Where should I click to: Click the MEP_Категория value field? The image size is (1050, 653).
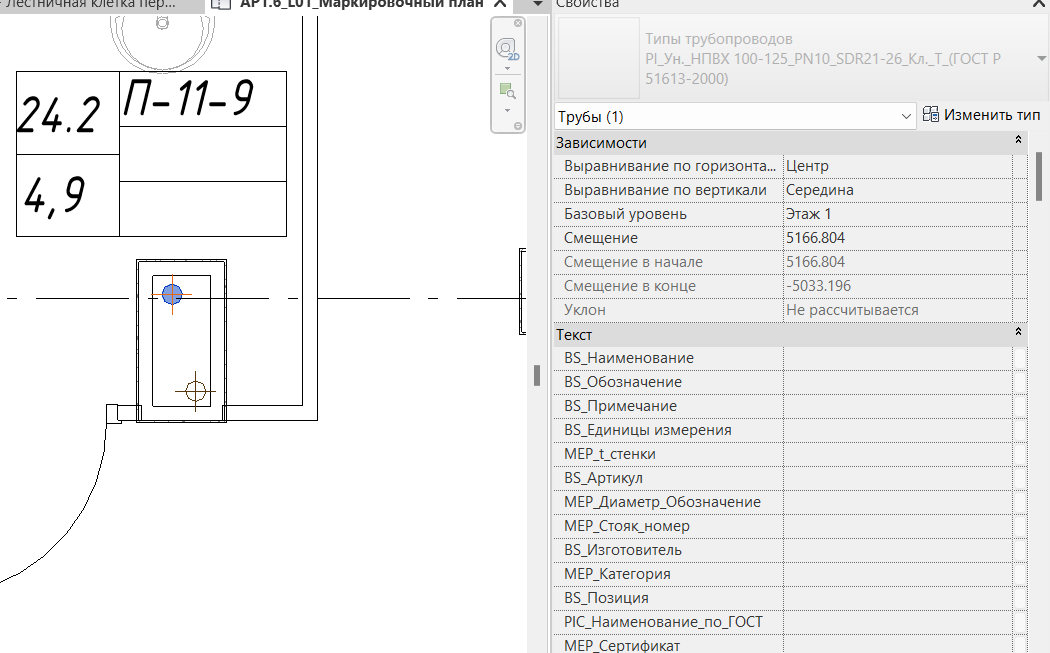click(x=897, y=574)
